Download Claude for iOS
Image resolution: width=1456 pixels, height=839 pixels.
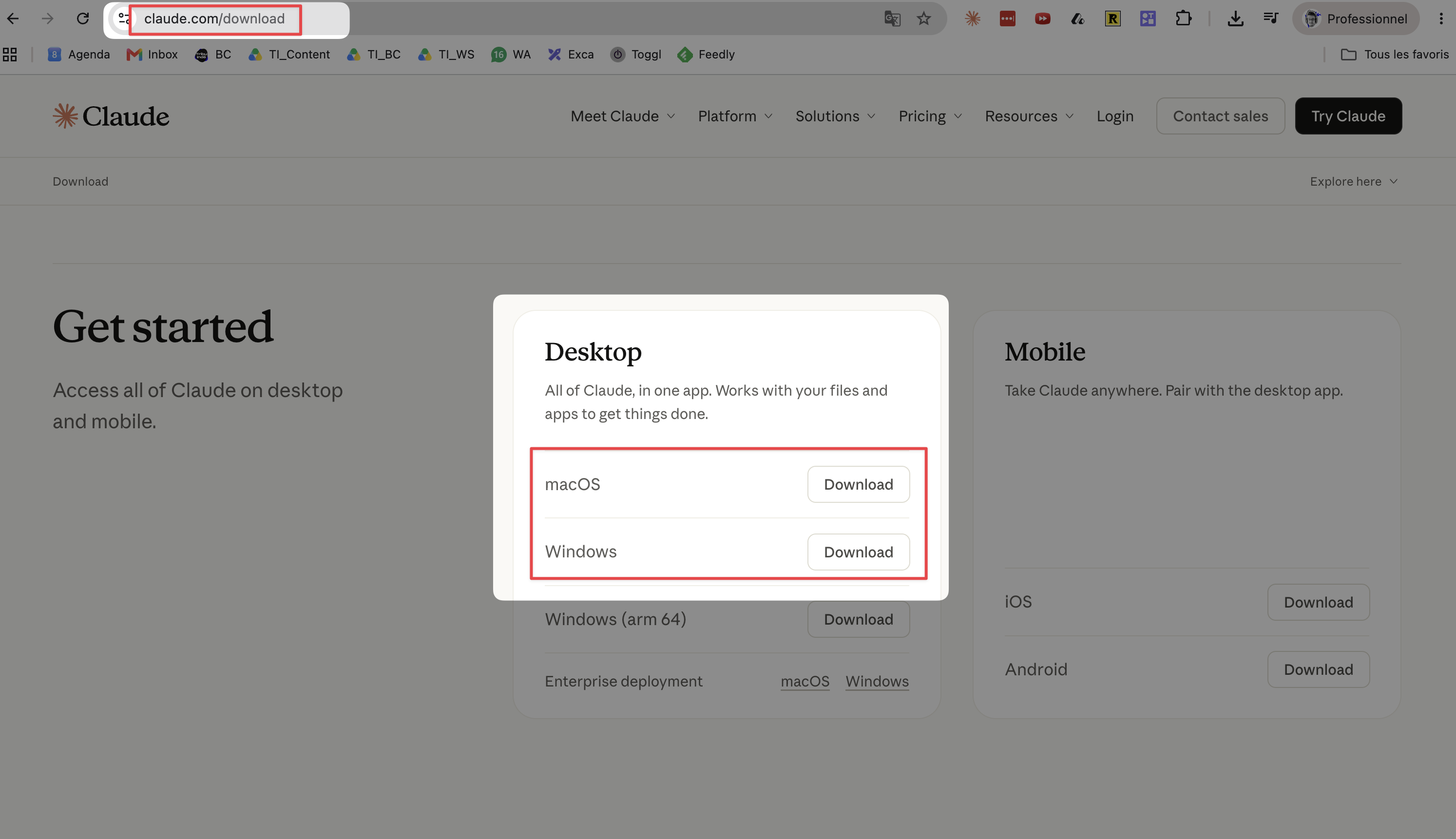click(1318, 602)
